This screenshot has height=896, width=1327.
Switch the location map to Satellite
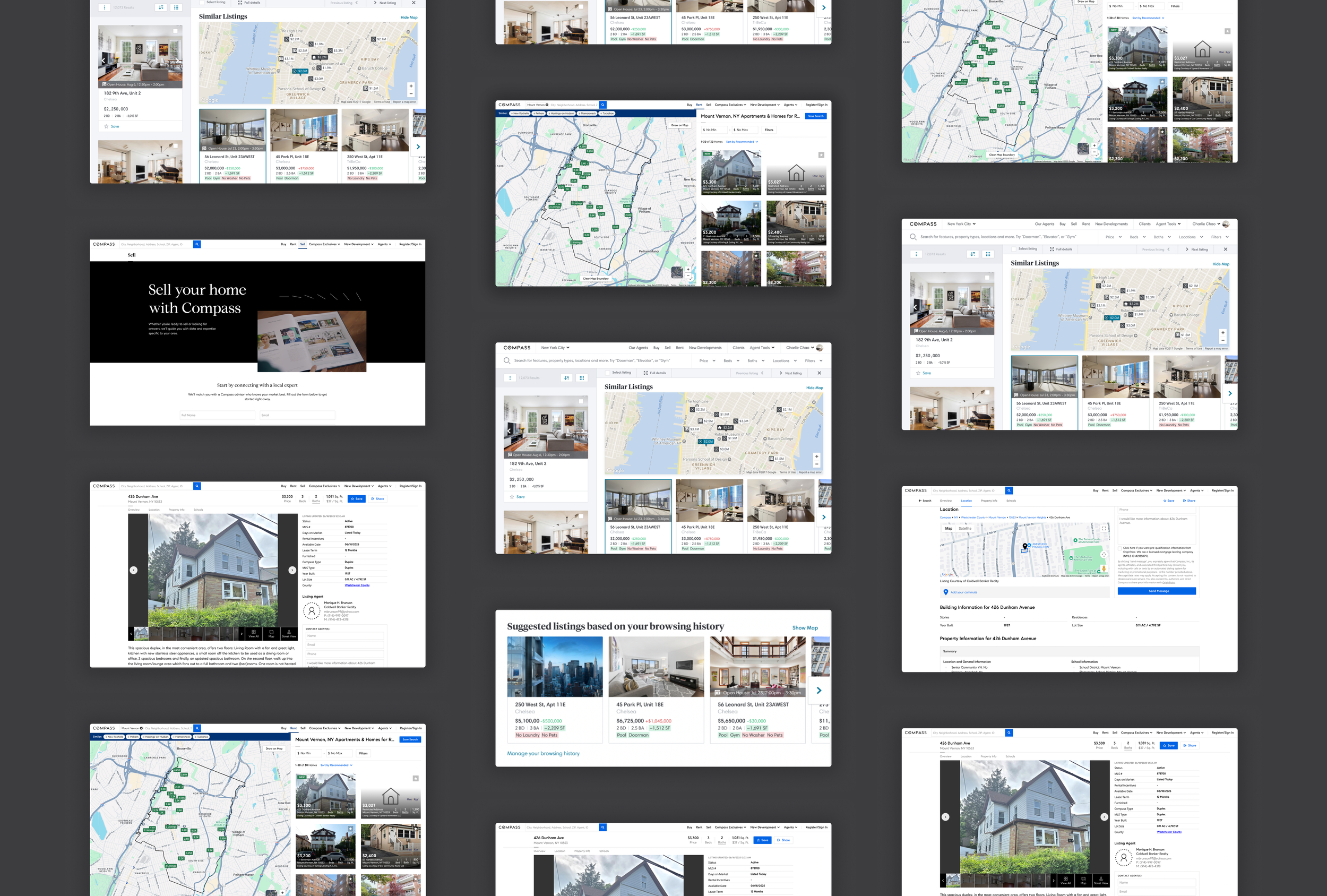tap(965, 529)
